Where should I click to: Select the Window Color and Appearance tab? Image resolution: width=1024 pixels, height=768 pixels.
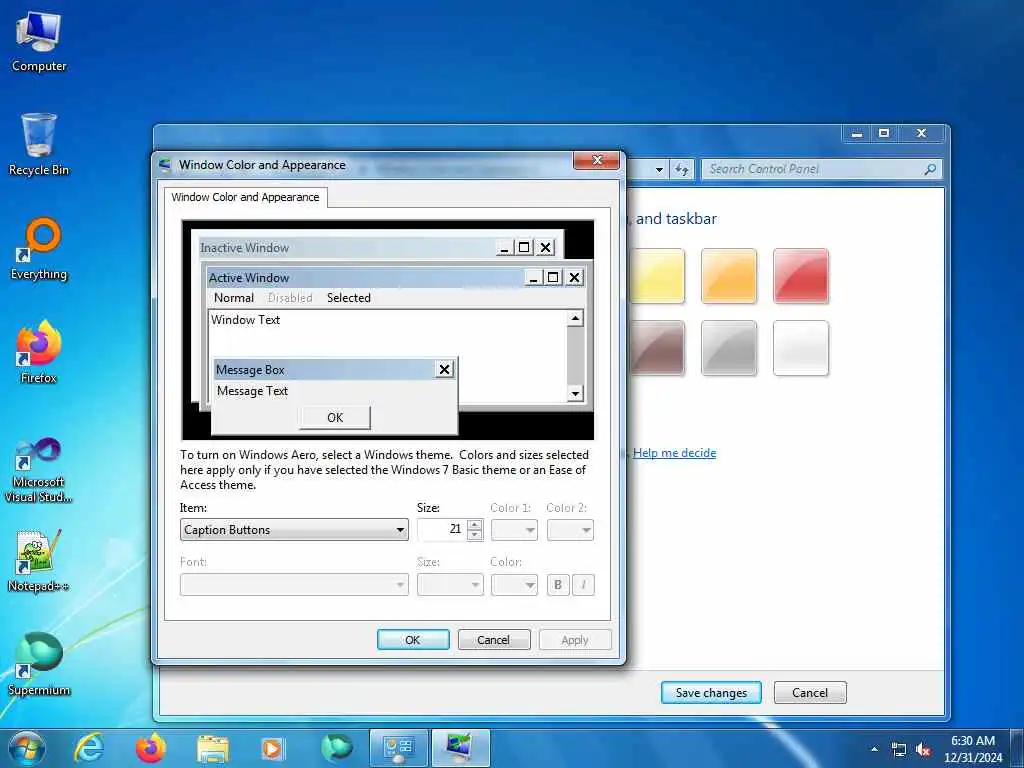(246, 197)
